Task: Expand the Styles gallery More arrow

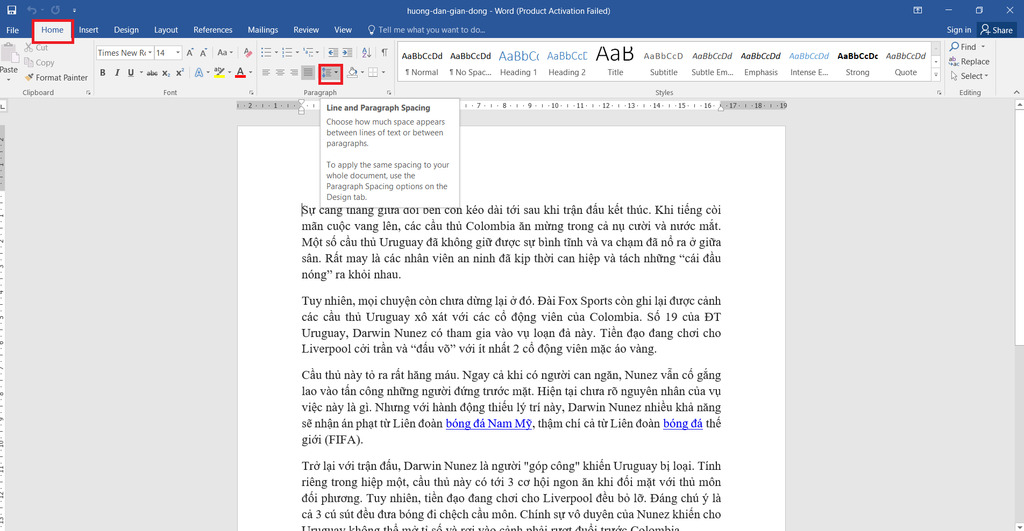Action: 936,76
